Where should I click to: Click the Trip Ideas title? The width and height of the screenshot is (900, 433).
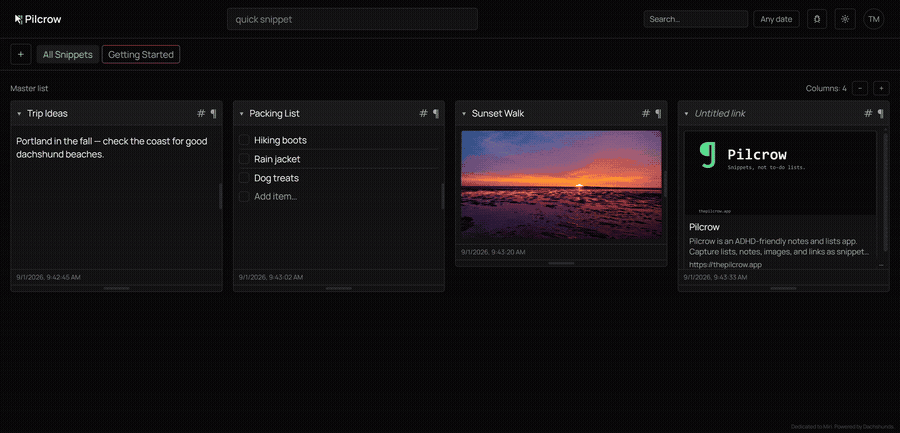coord(47,113)
